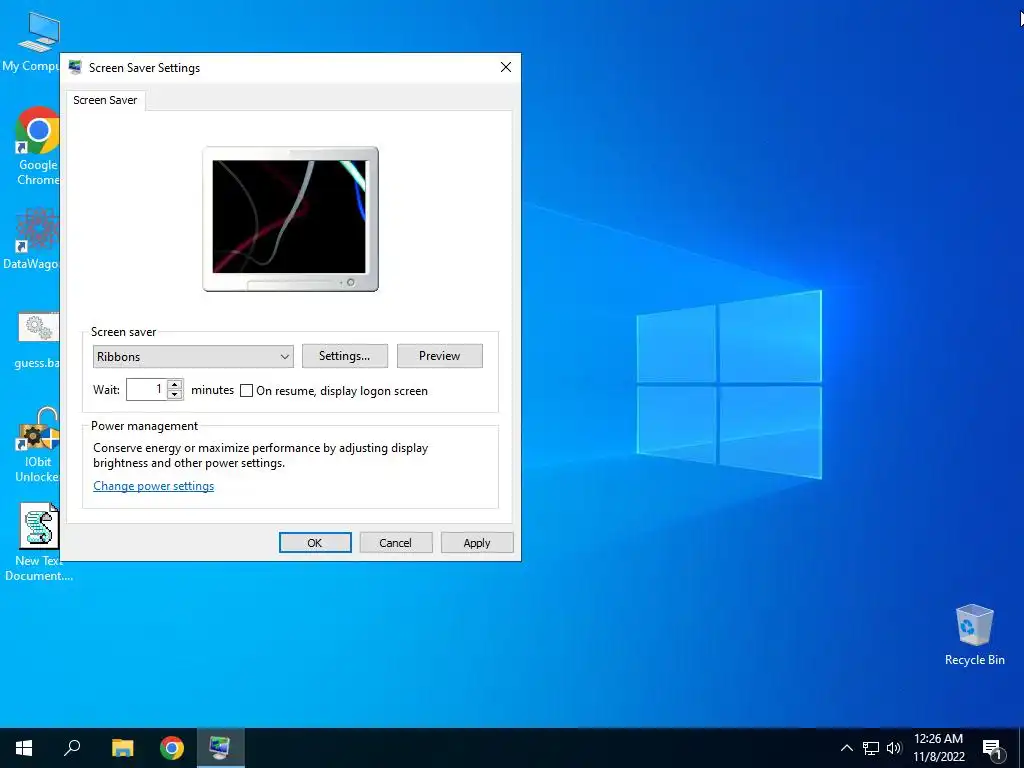Launch Chrome from the taskbar
The height and width of the screenshot is (768, 1024).
(172, 748)
